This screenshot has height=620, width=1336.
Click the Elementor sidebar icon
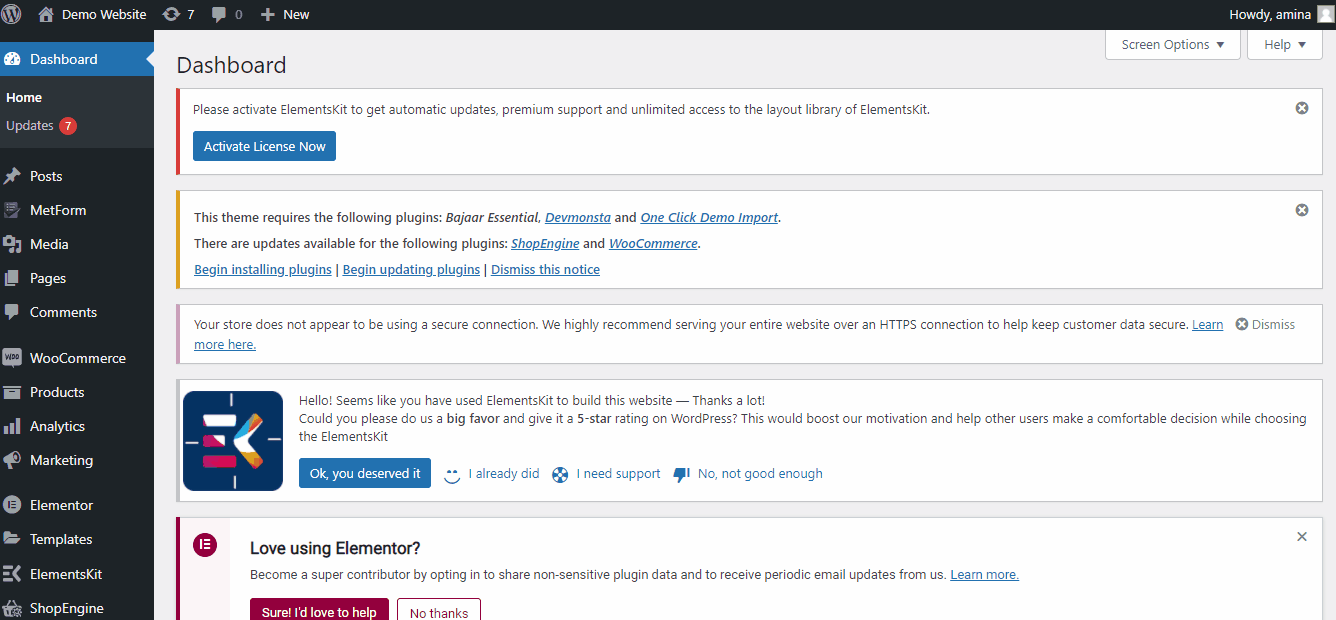12,505
